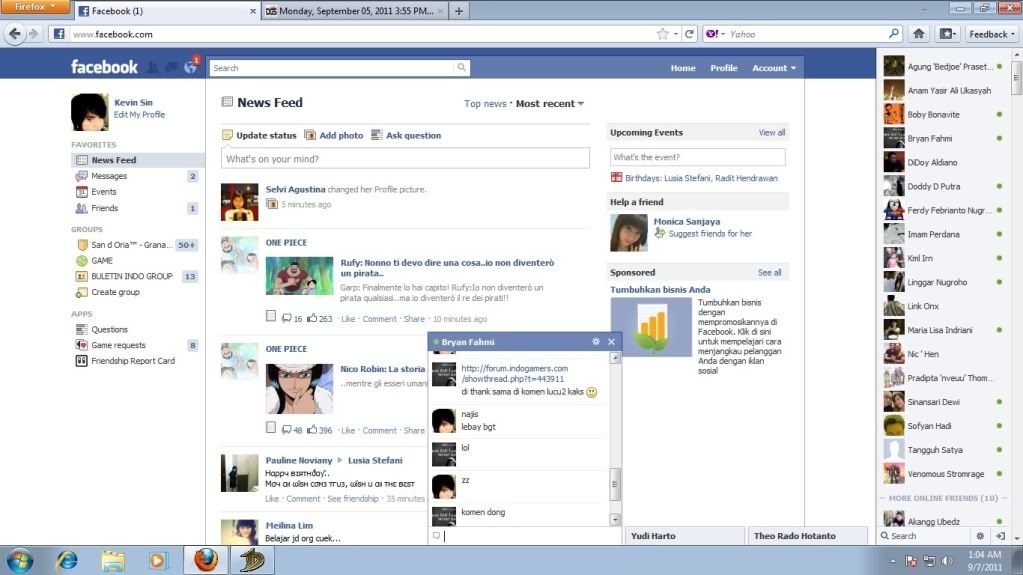Click Facebook search box
The width and height of the screenshot is (1023, 575).
(x=332, y=68)
